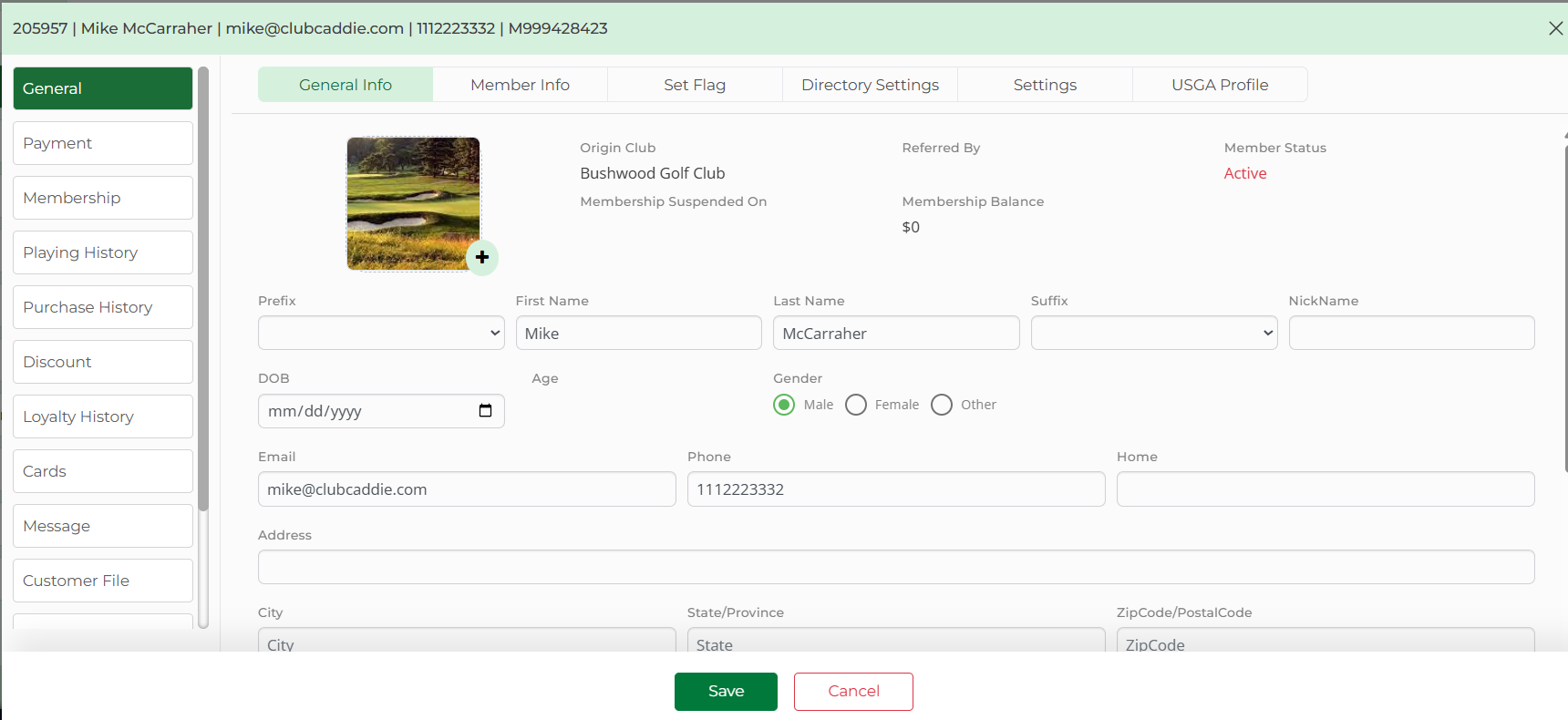Click the sidebar vertical scrollbar
Screen dimensions: 1568x720
(203, 292)
